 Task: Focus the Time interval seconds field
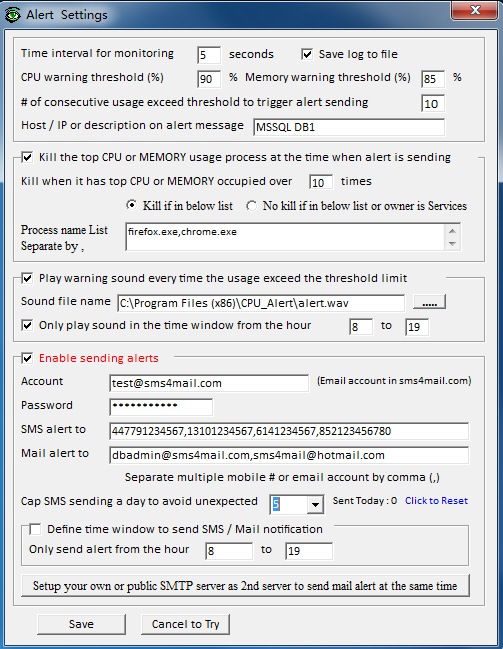[x=209, y=55]
